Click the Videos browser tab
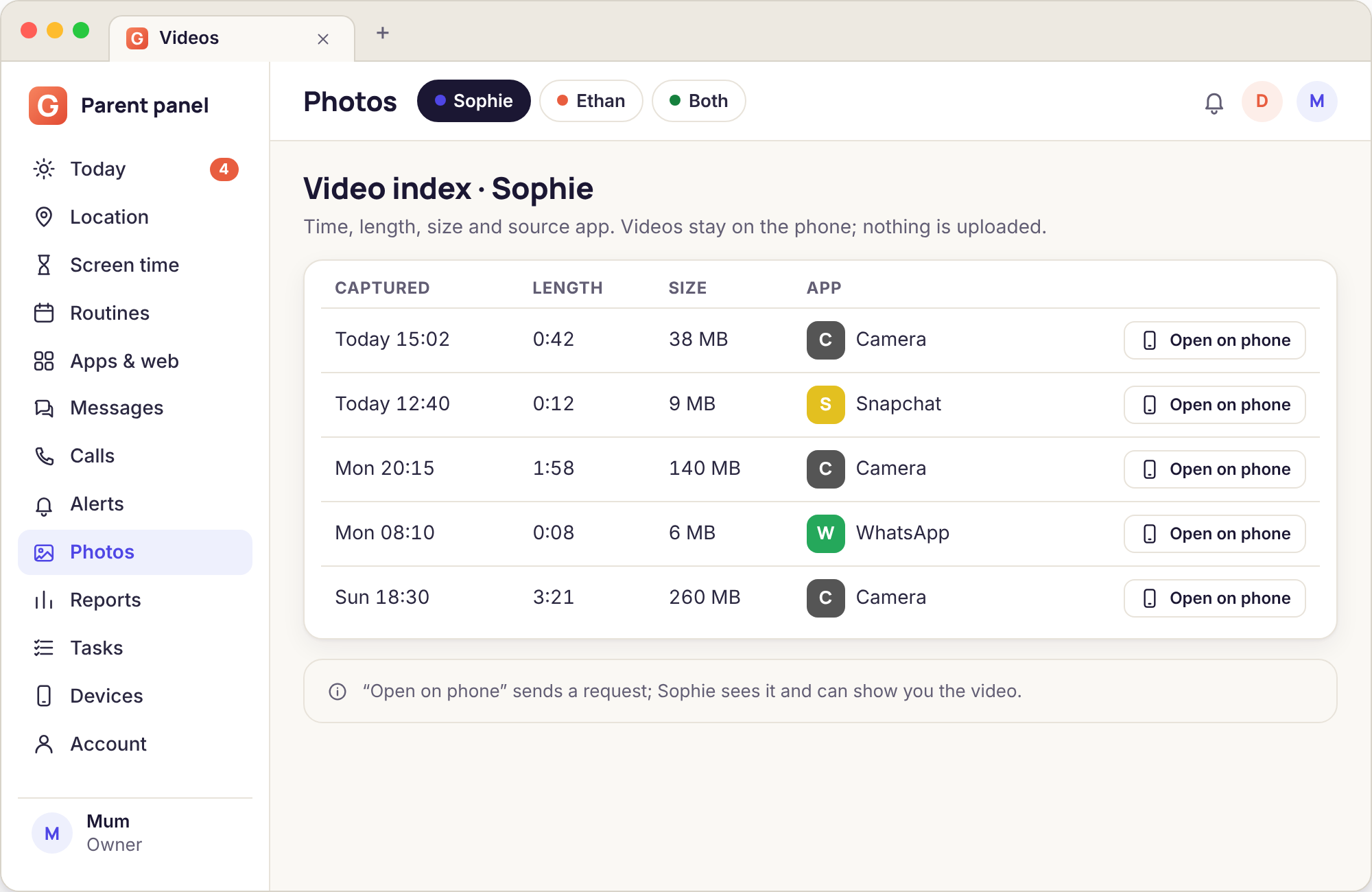This screenshot has width=1372, height=892. [x=232, y=38]
